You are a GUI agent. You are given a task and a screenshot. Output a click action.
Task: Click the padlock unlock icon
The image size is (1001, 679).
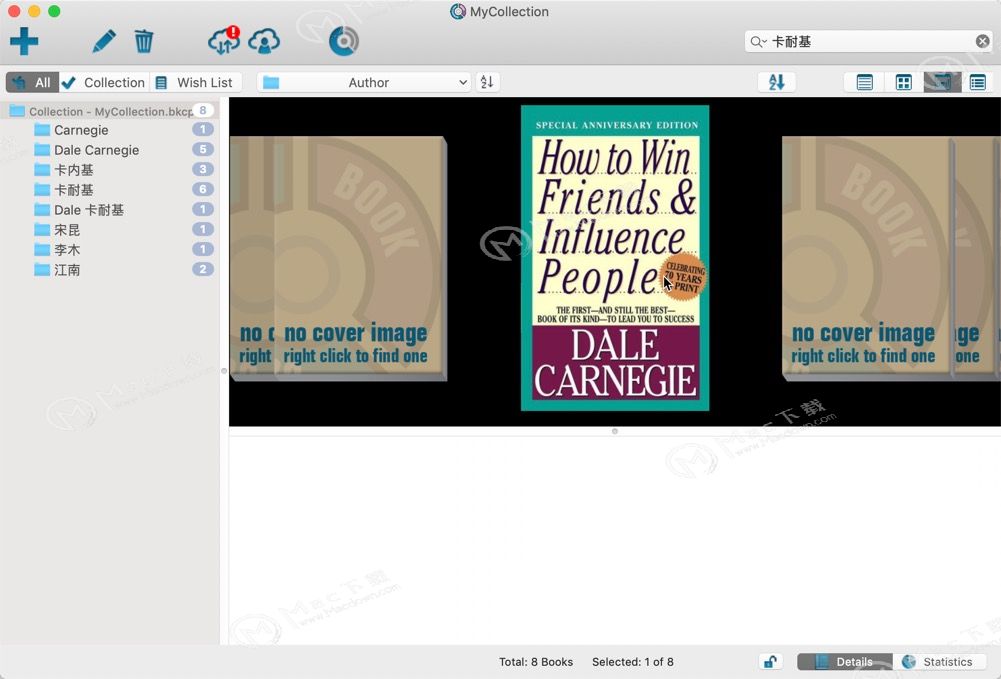(x=771, y=661)
